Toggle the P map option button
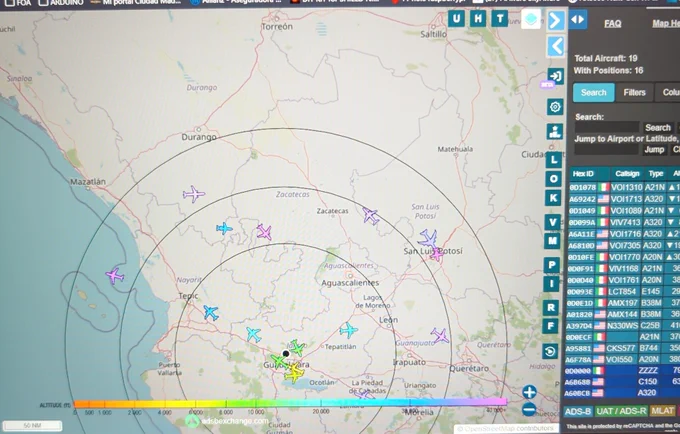 pos(552,265)
